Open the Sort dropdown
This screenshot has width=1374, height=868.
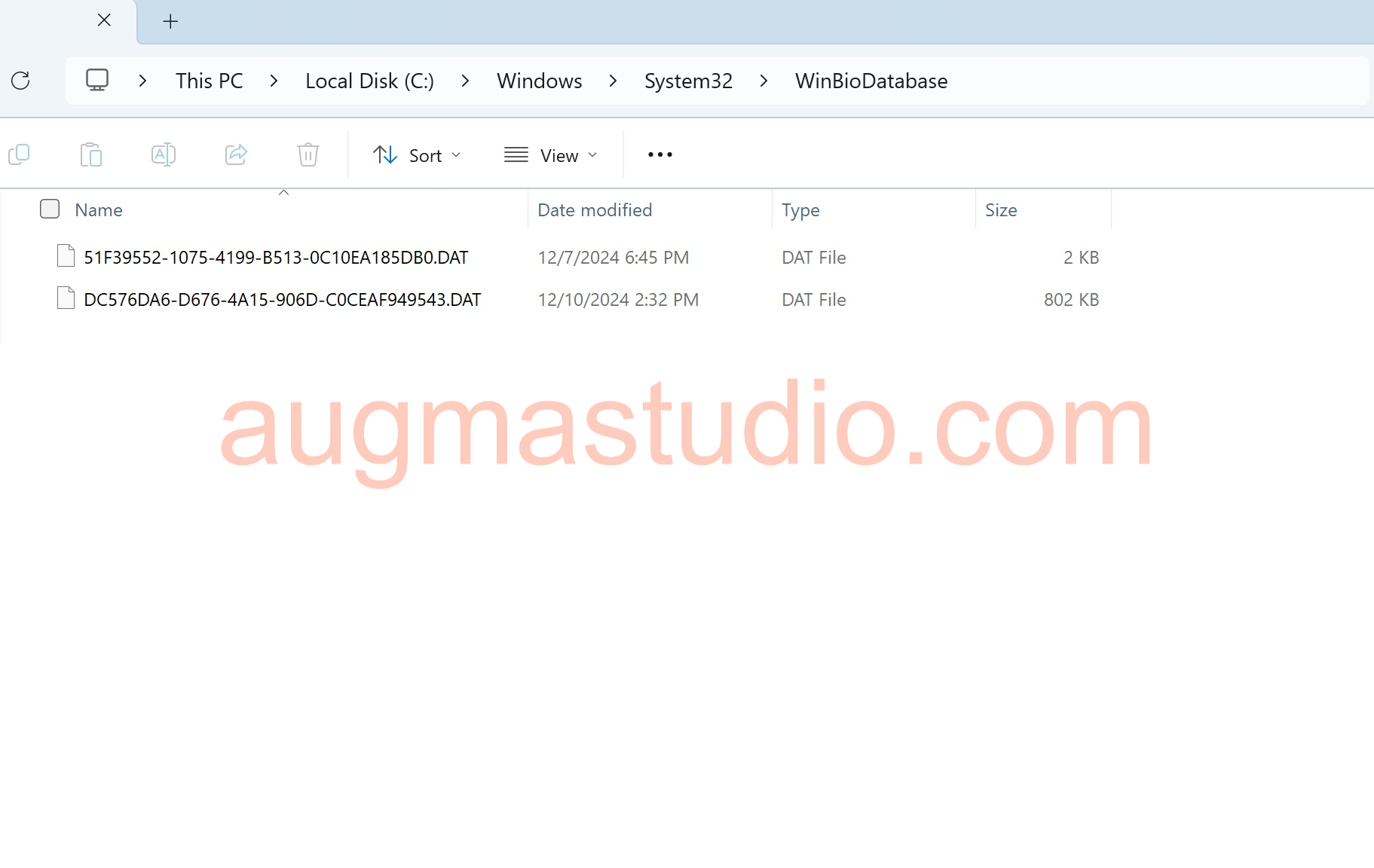[418, 154]
